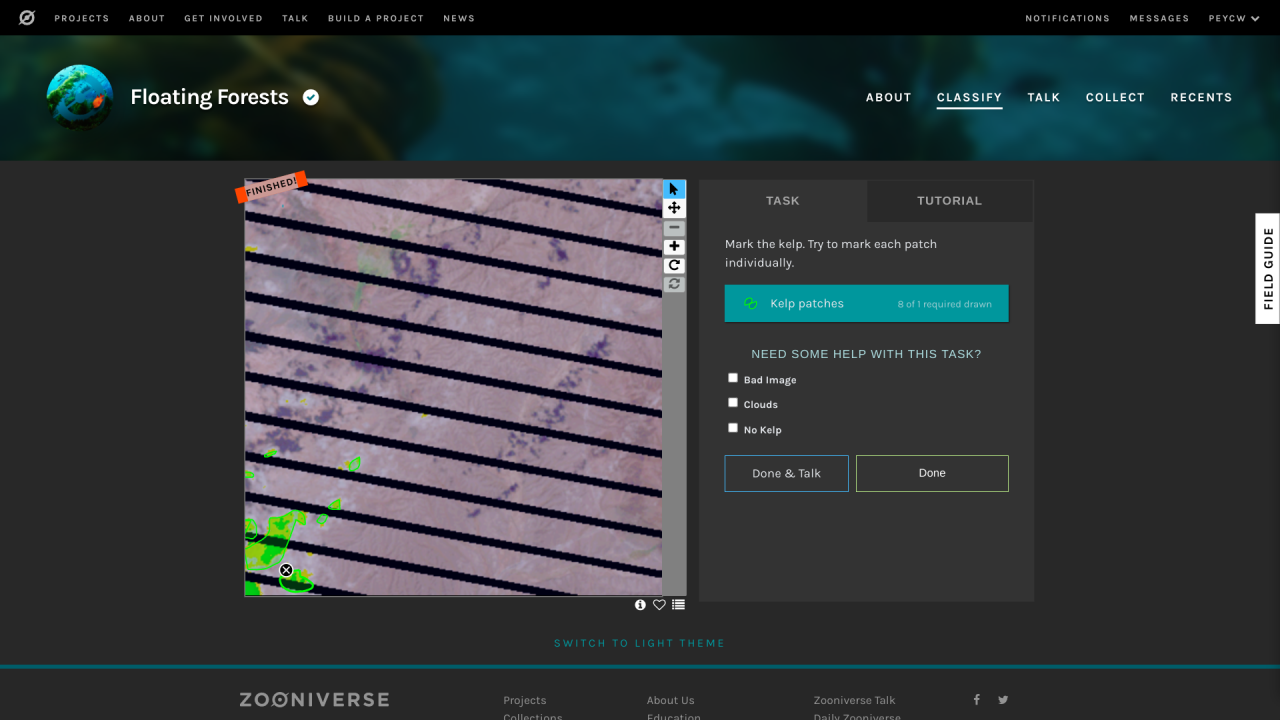Open the project Talk section
Screen dimensions: 1280x720
[x=1043, y=97]
